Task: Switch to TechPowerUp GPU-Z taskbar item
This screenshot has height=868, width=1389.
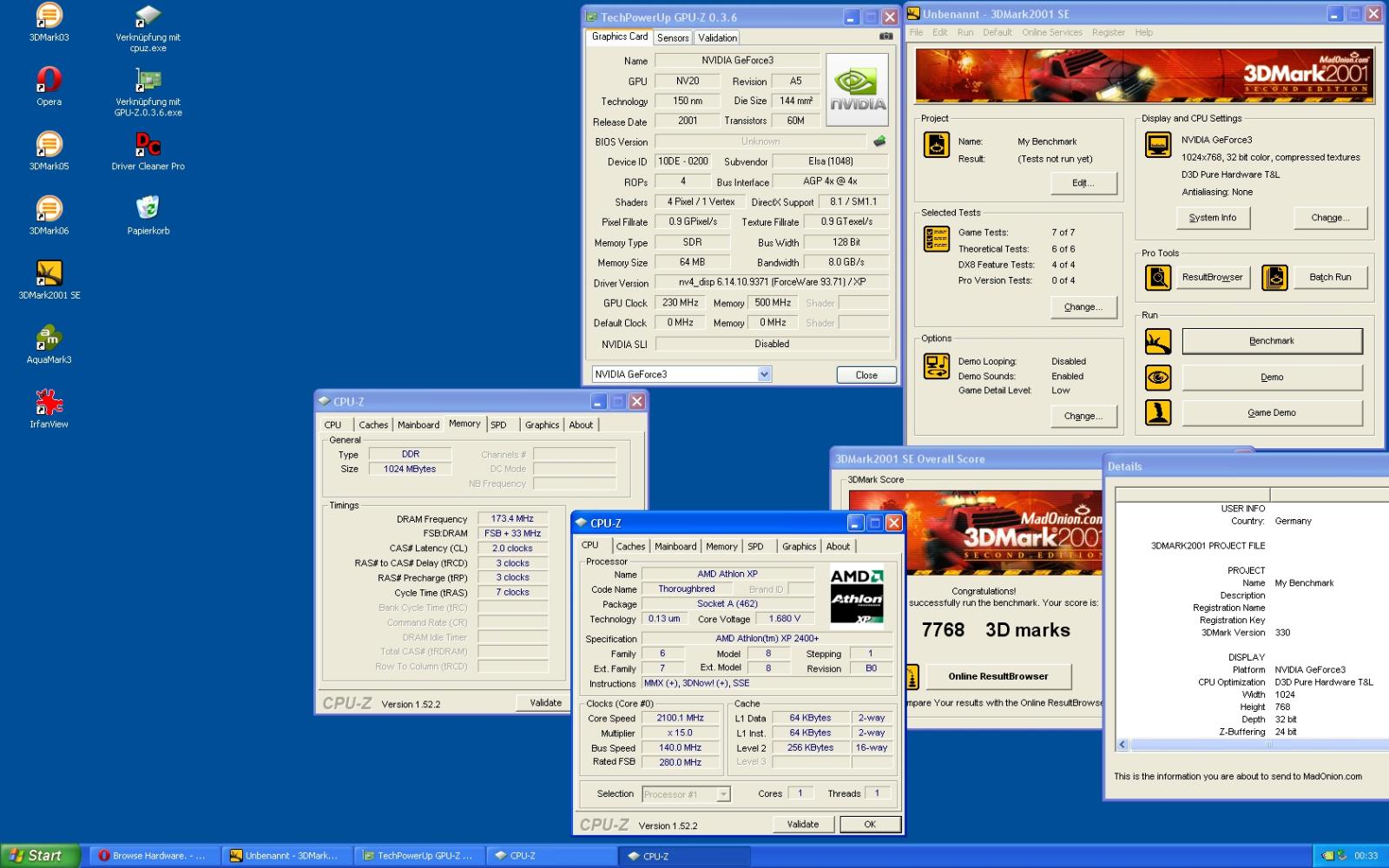Action: click(x=418, y=856)
